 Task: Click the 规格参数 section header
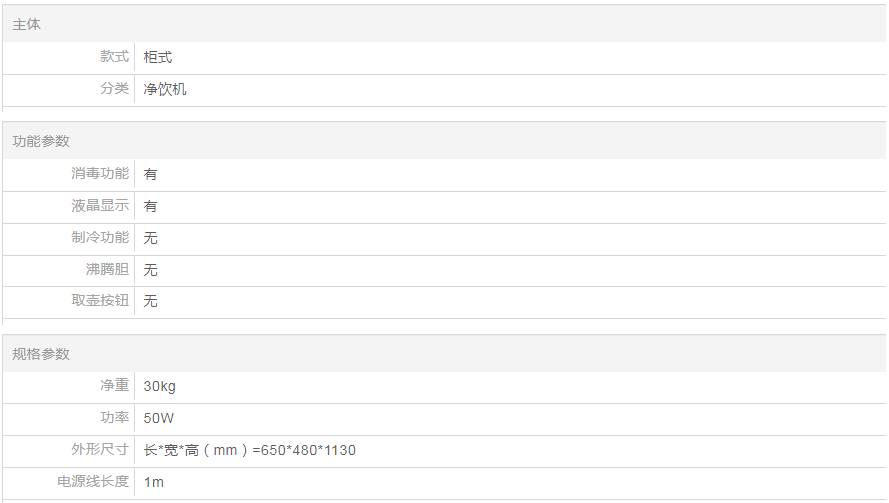tap(41, 354)
